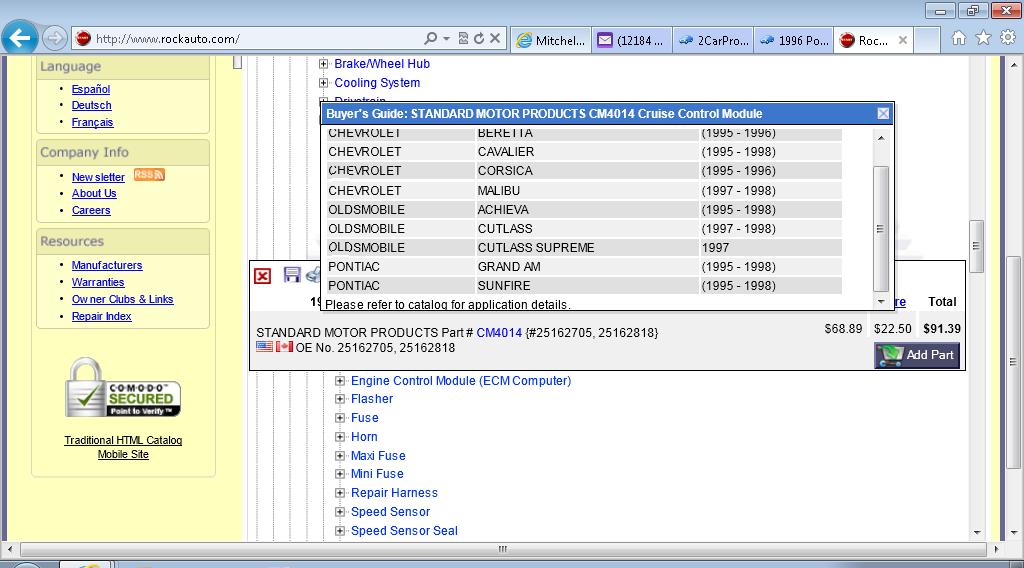The height and width of the screenshot is (568, 1024).
Task: Click the save floppy disk icon
Action: tap(292, 275)
